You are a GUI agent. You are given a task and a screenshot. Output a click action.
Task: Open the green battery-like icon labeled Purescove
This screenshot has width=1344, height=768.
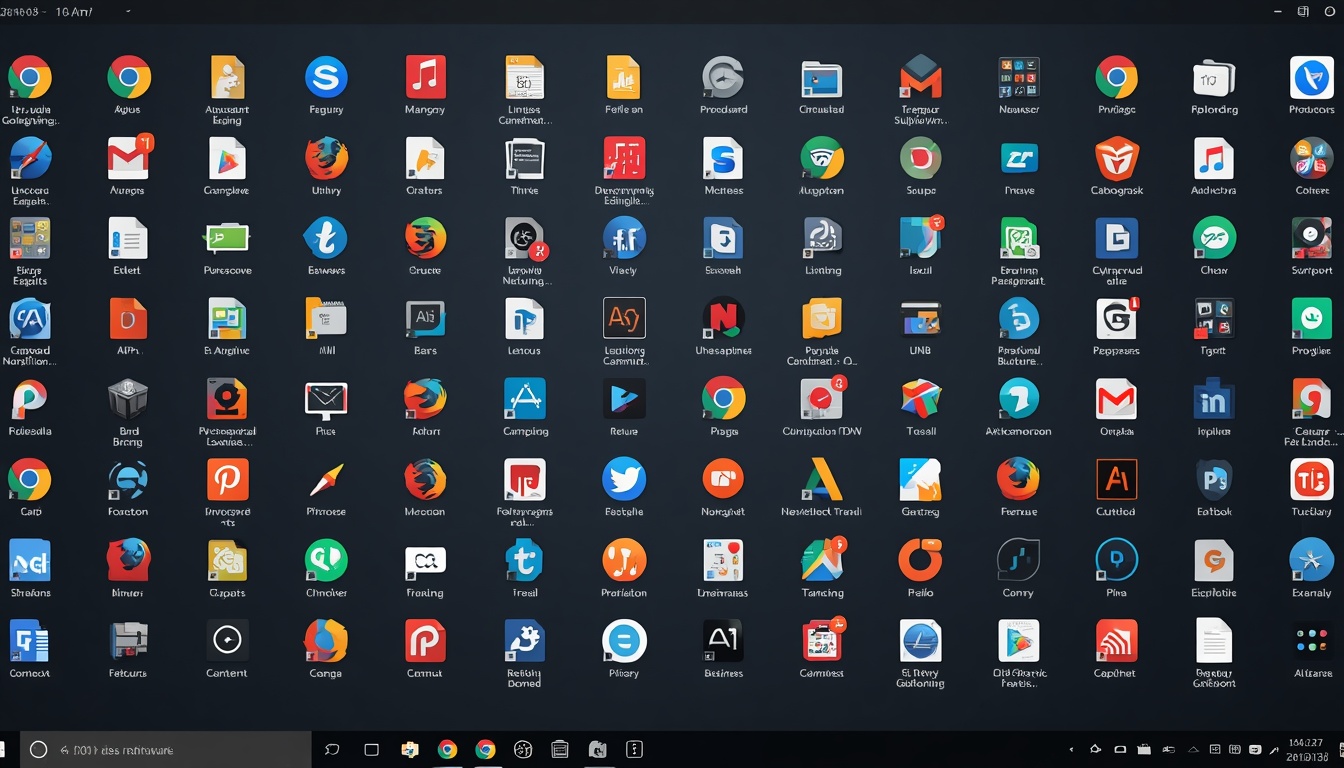point(227,239)
